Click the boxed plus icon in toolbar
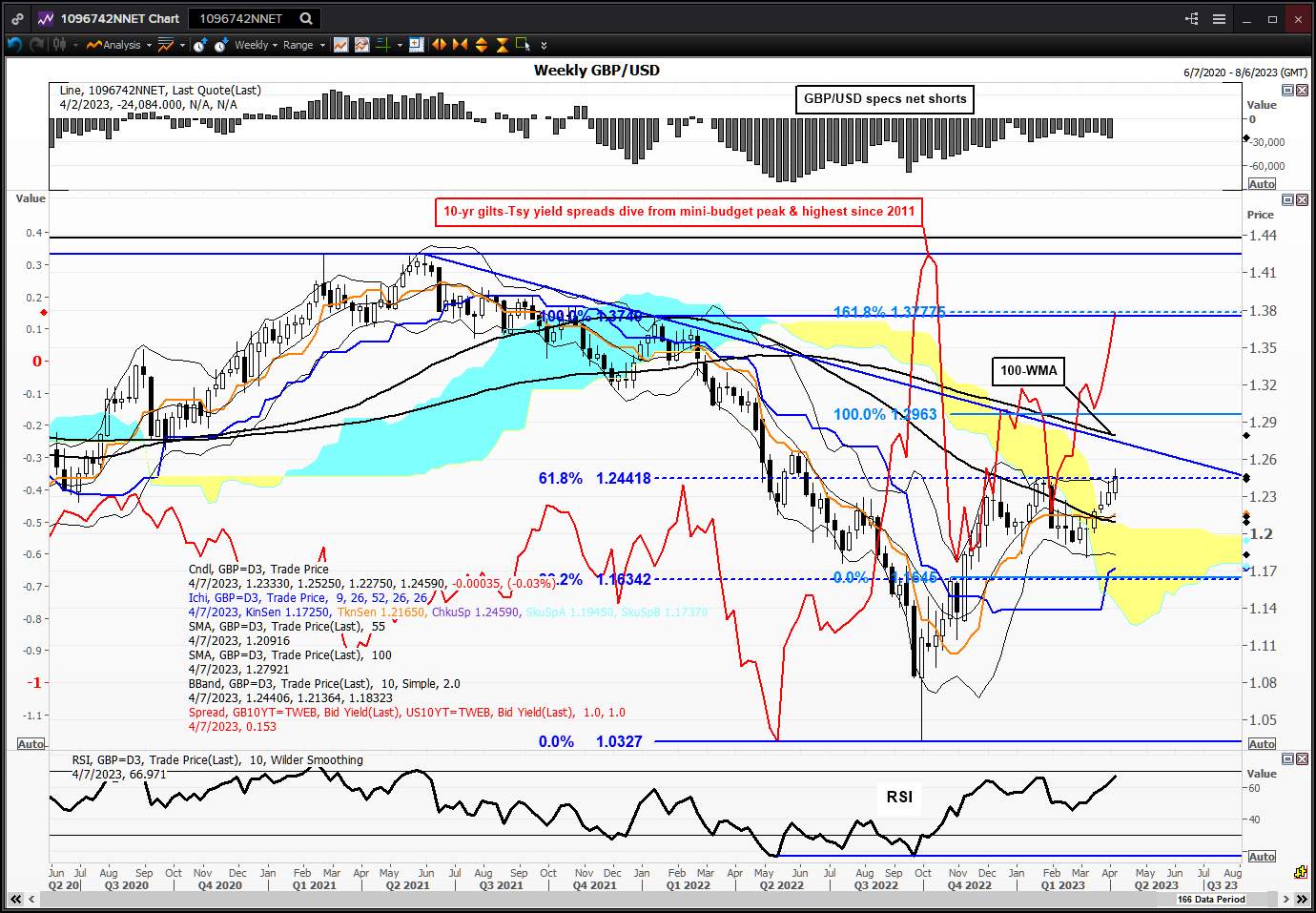Screen dimensions: 1316x913 point(416,44)
